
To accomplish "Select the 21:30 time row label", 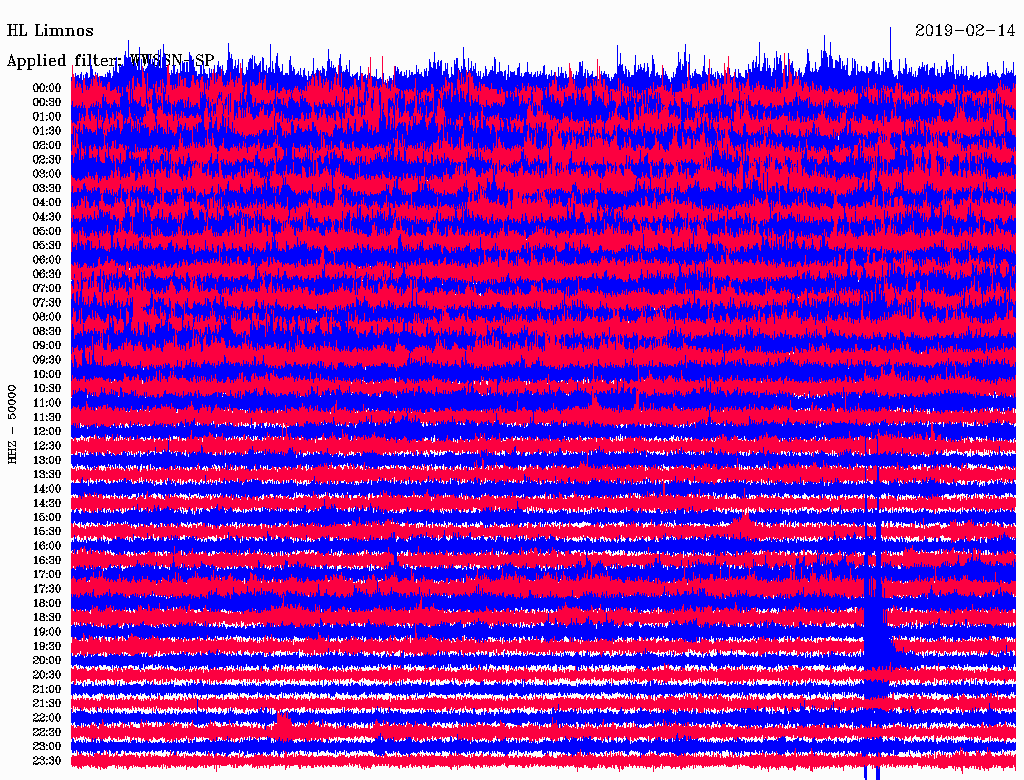I will click(47, 704).
